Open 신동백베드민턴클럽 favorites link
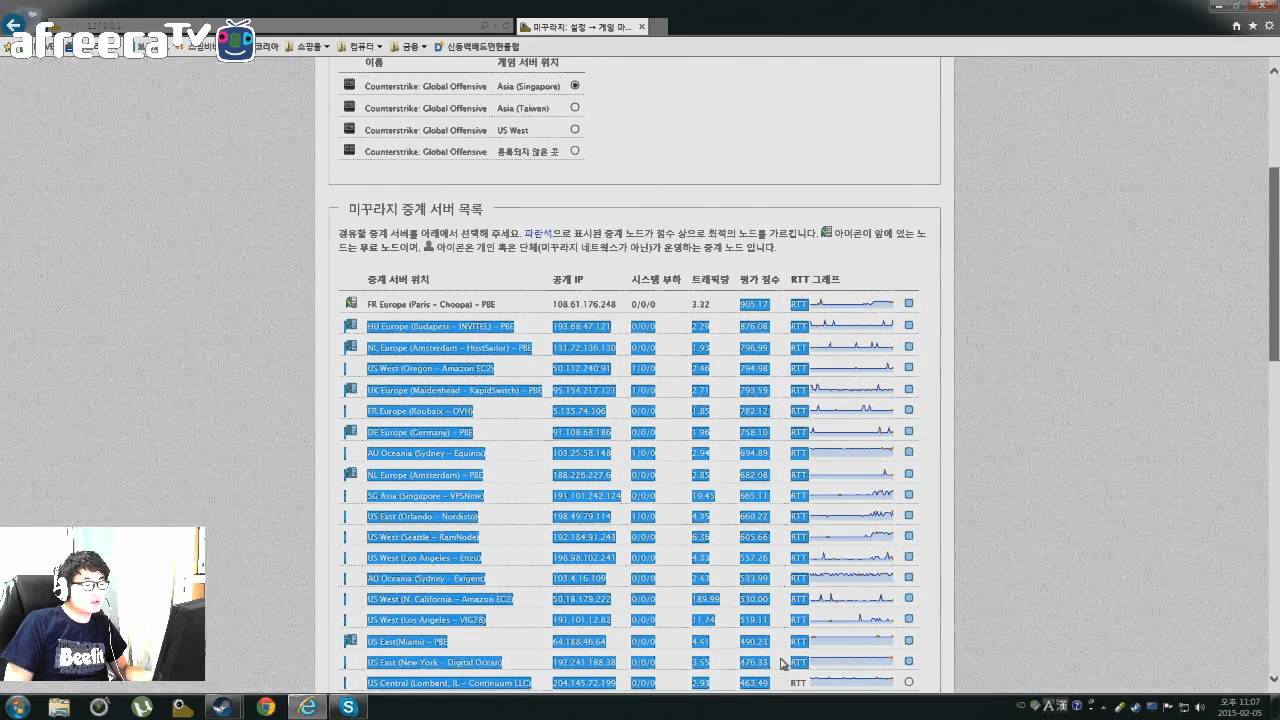 pos(476,47)
